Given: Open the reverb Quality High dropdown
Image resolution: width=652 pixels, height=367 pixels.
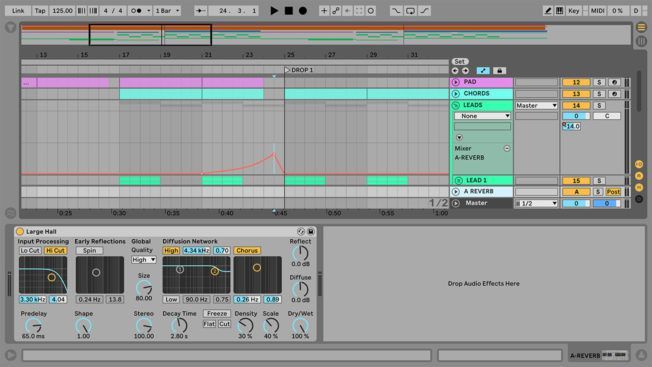Looking at the screenshot, I should (143, 260).
